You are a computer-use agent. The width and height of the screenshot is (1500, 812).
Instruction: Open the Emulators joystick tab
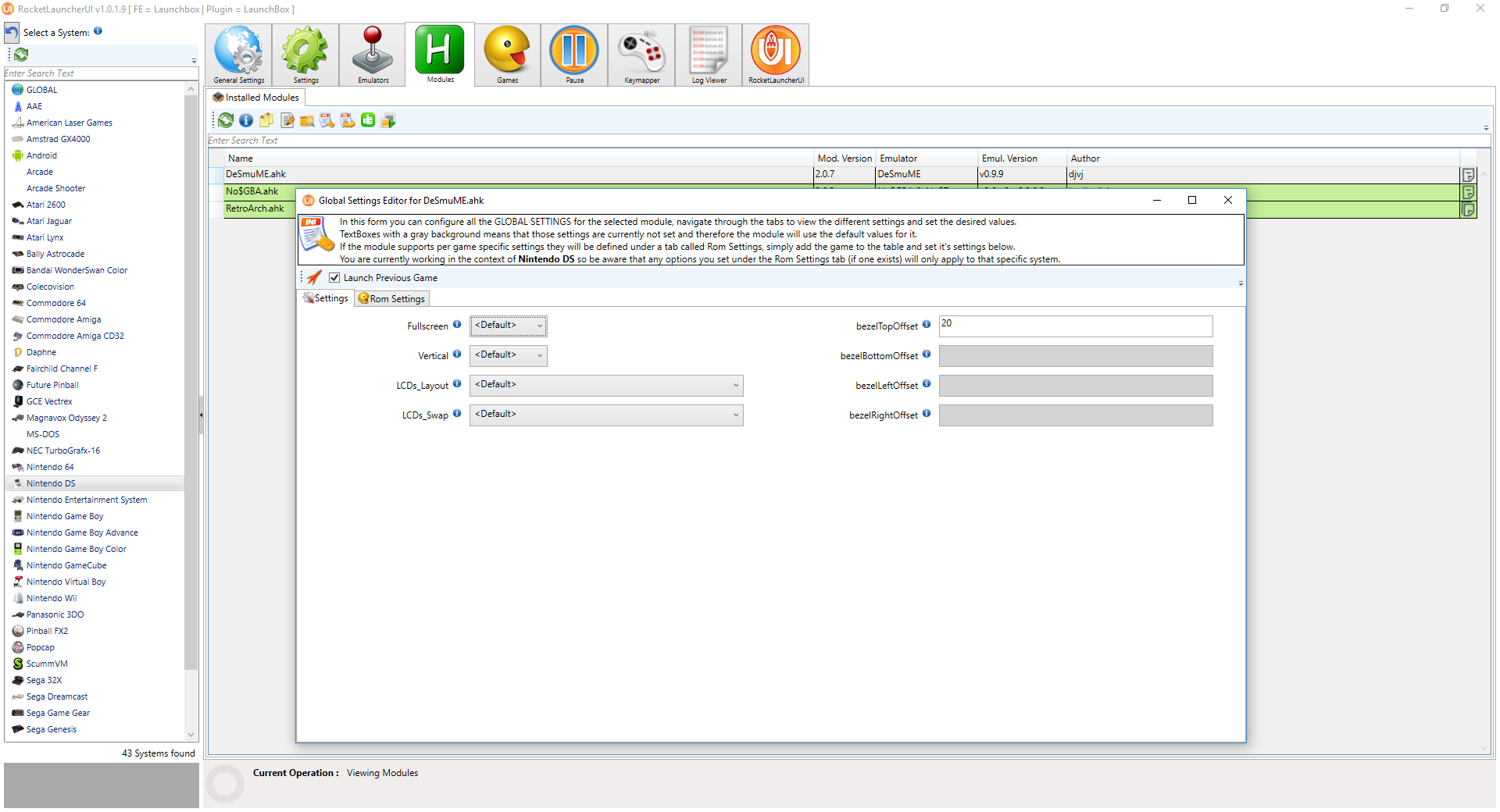pyautogui.click(x=373, y=55)
